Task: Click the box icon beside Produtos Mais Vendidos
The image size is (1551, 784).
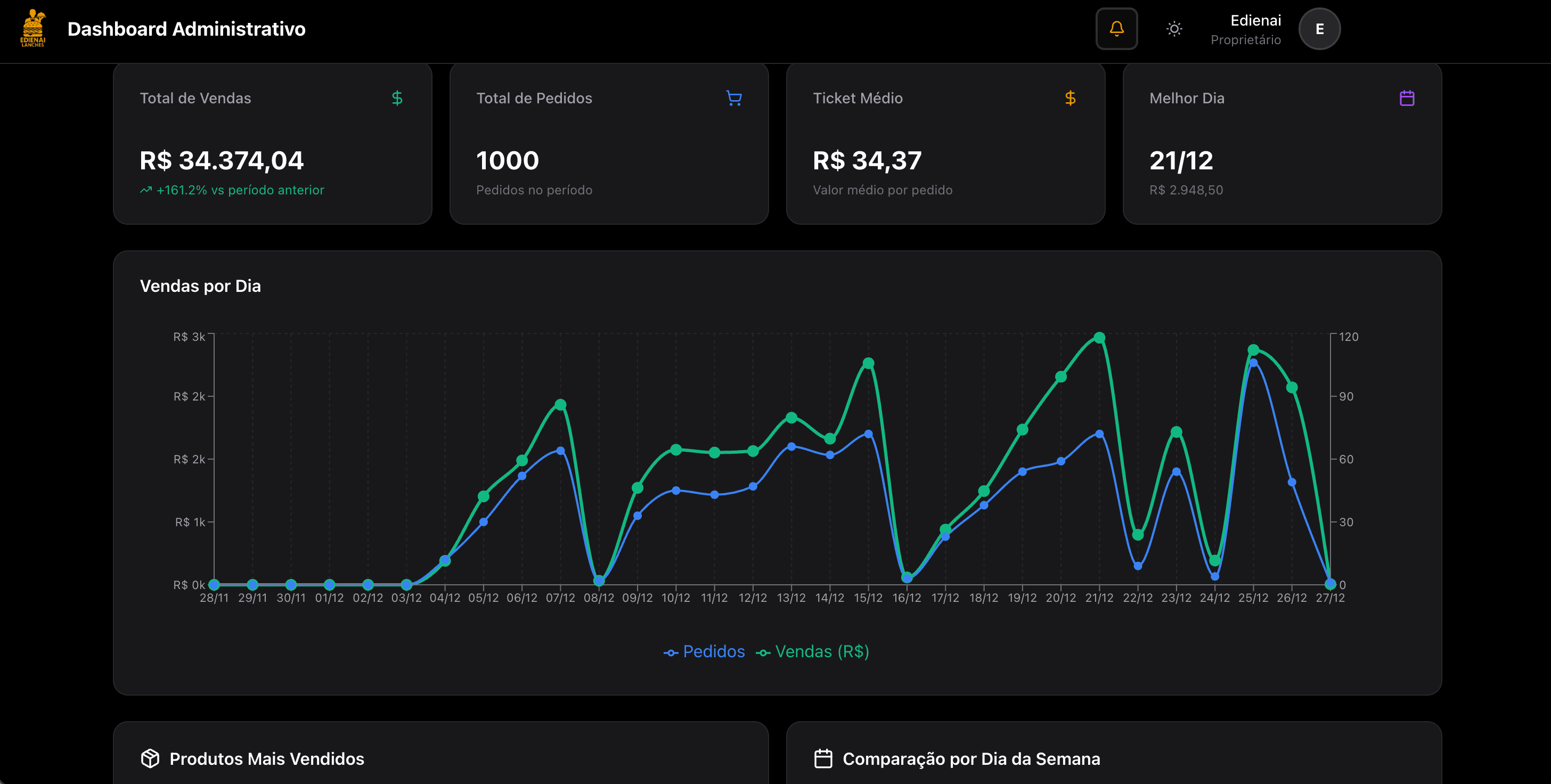Action: 150,758
